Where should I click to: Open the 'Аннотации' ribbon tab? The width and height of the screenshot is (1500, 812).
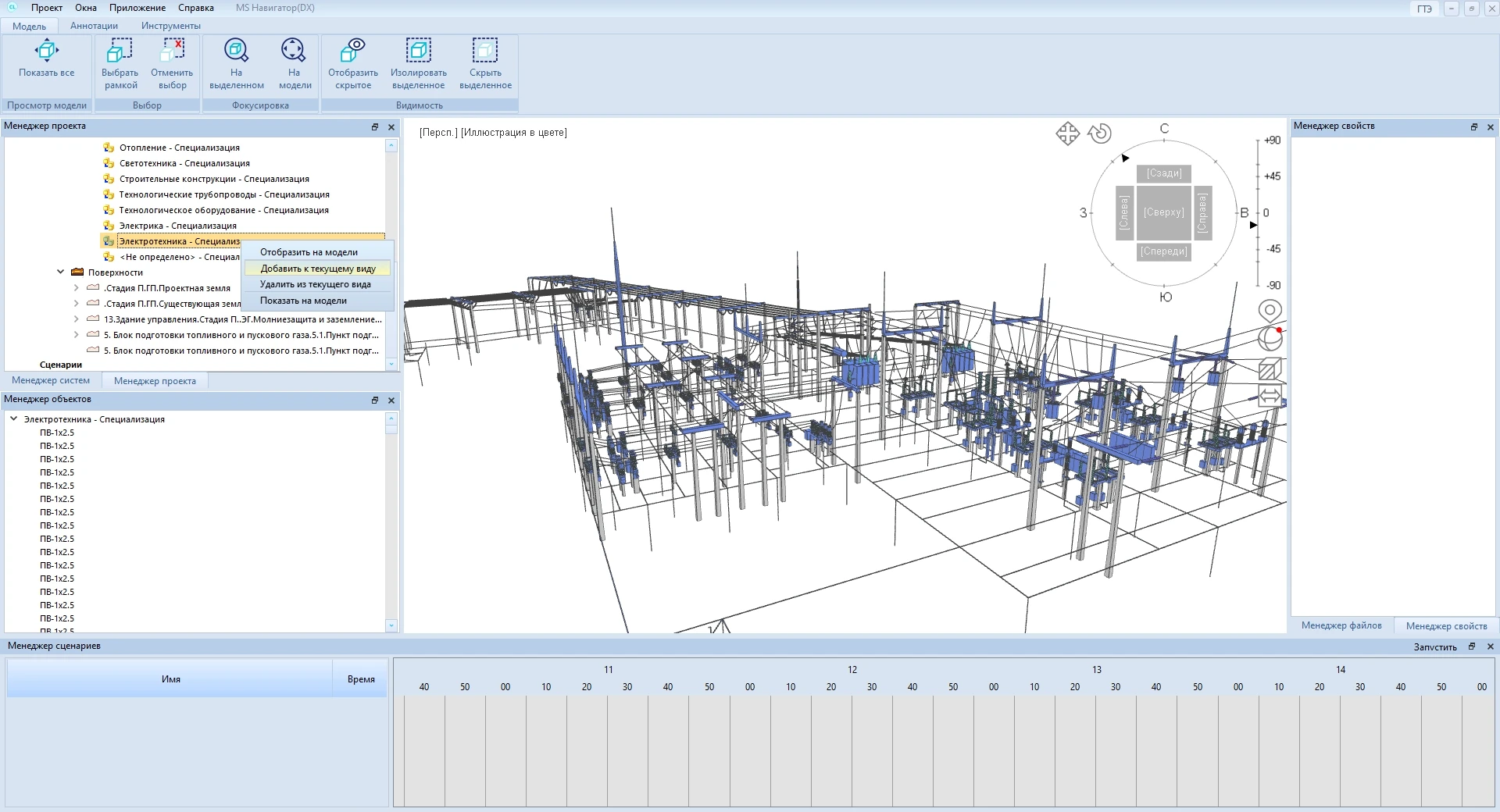click(x=94, y=26)
